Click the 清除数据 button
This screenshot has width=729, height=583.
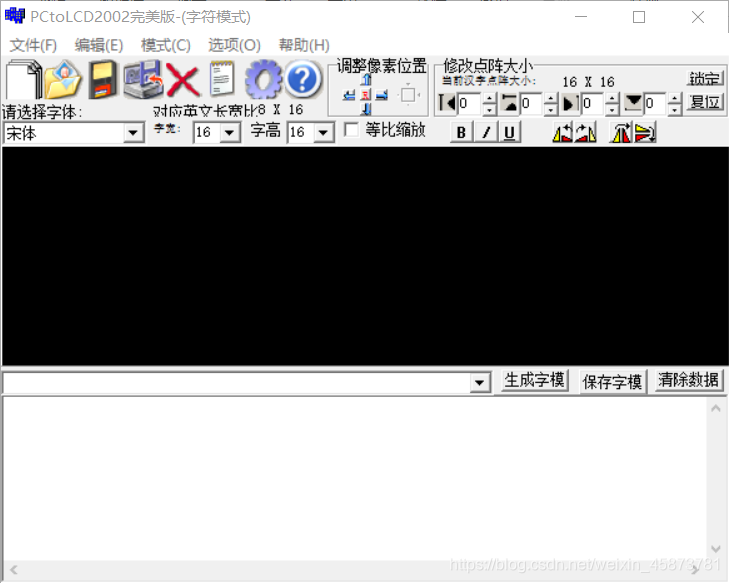[x=689, y=380]
